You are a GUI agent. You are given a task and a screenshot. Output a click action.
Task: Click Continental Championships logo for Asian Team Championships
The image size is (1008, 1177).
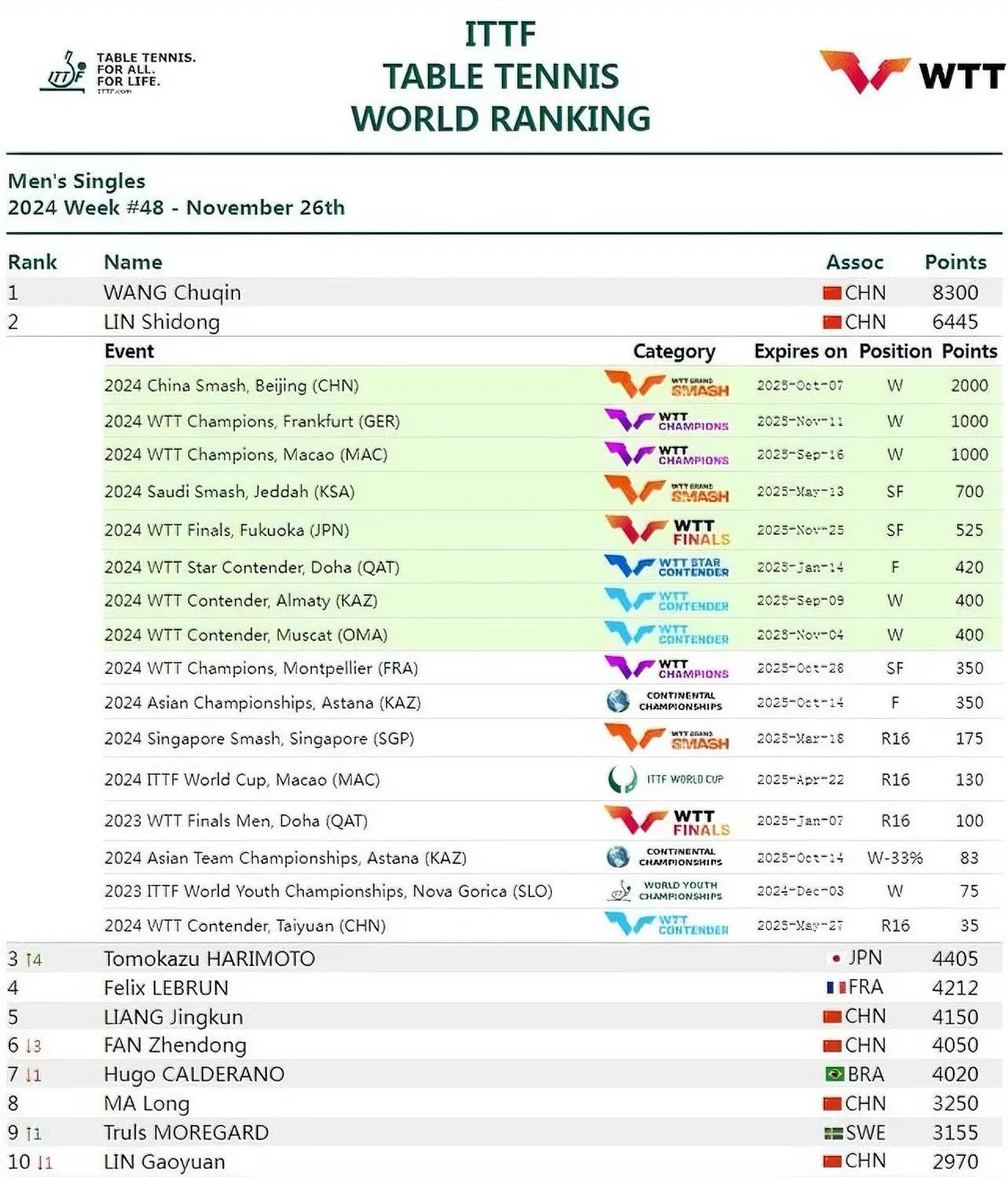click(664, 857)
